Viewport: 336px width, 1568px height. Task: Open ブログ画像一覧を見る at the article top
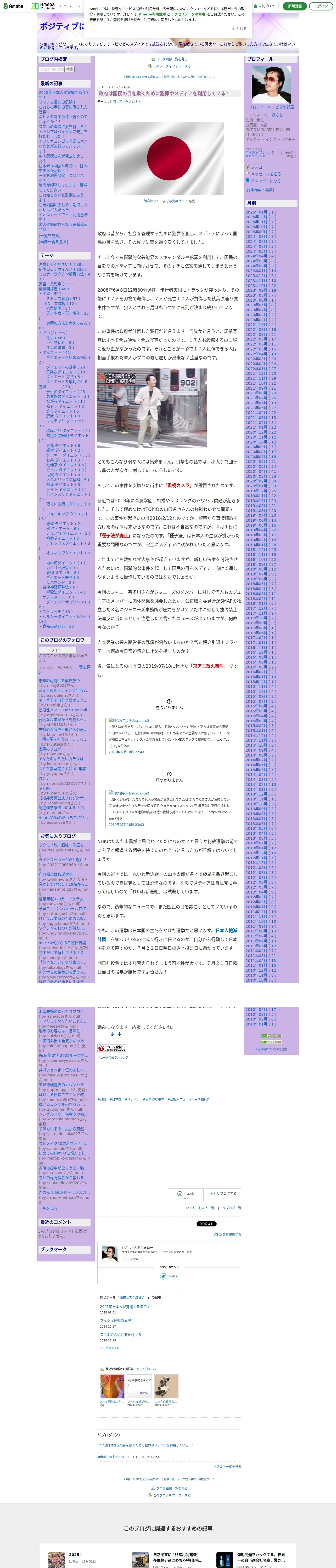tap(170, 60)
